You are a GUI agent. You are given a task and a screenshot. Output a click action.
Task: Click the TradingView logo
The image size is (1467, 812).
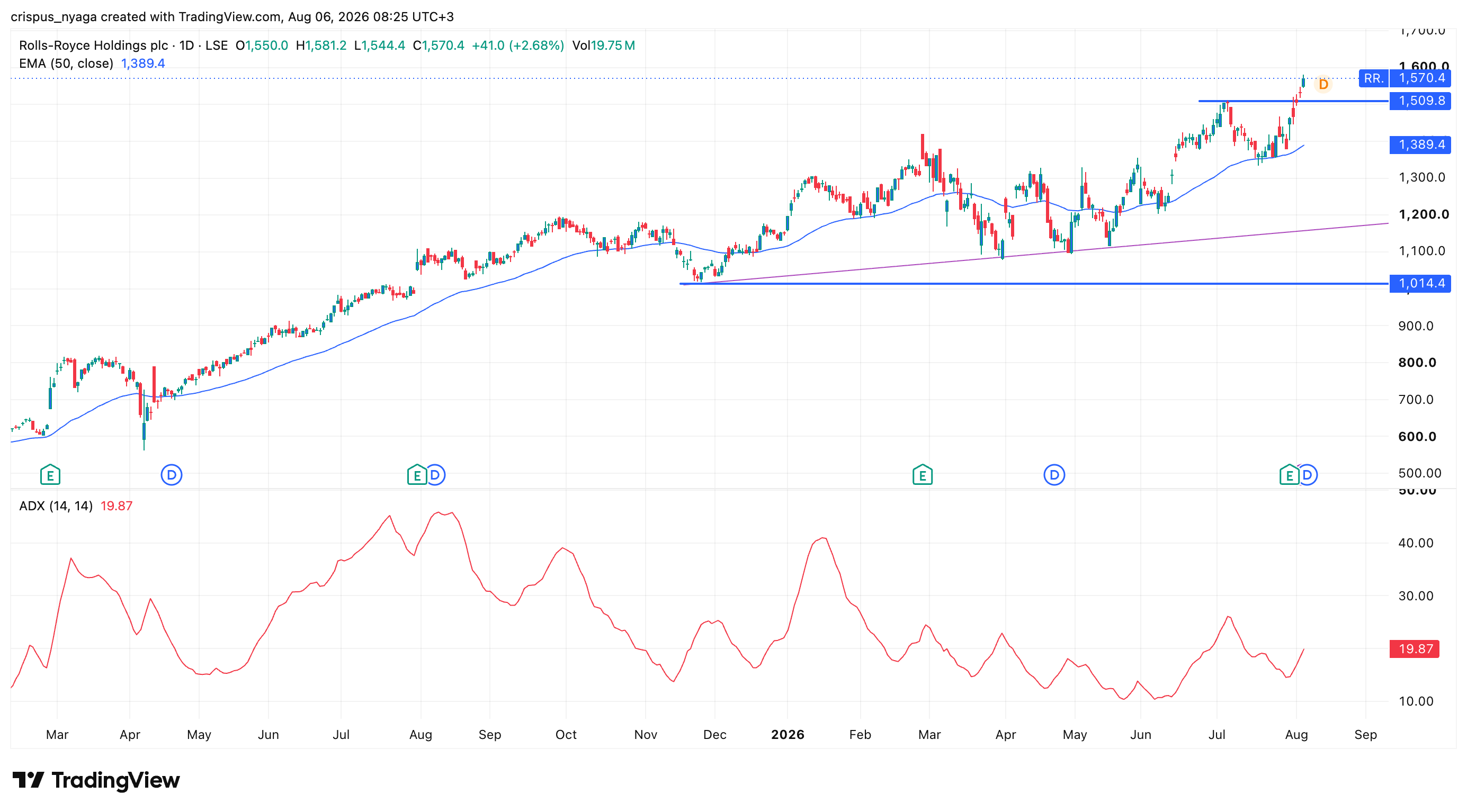coord(96,780)
